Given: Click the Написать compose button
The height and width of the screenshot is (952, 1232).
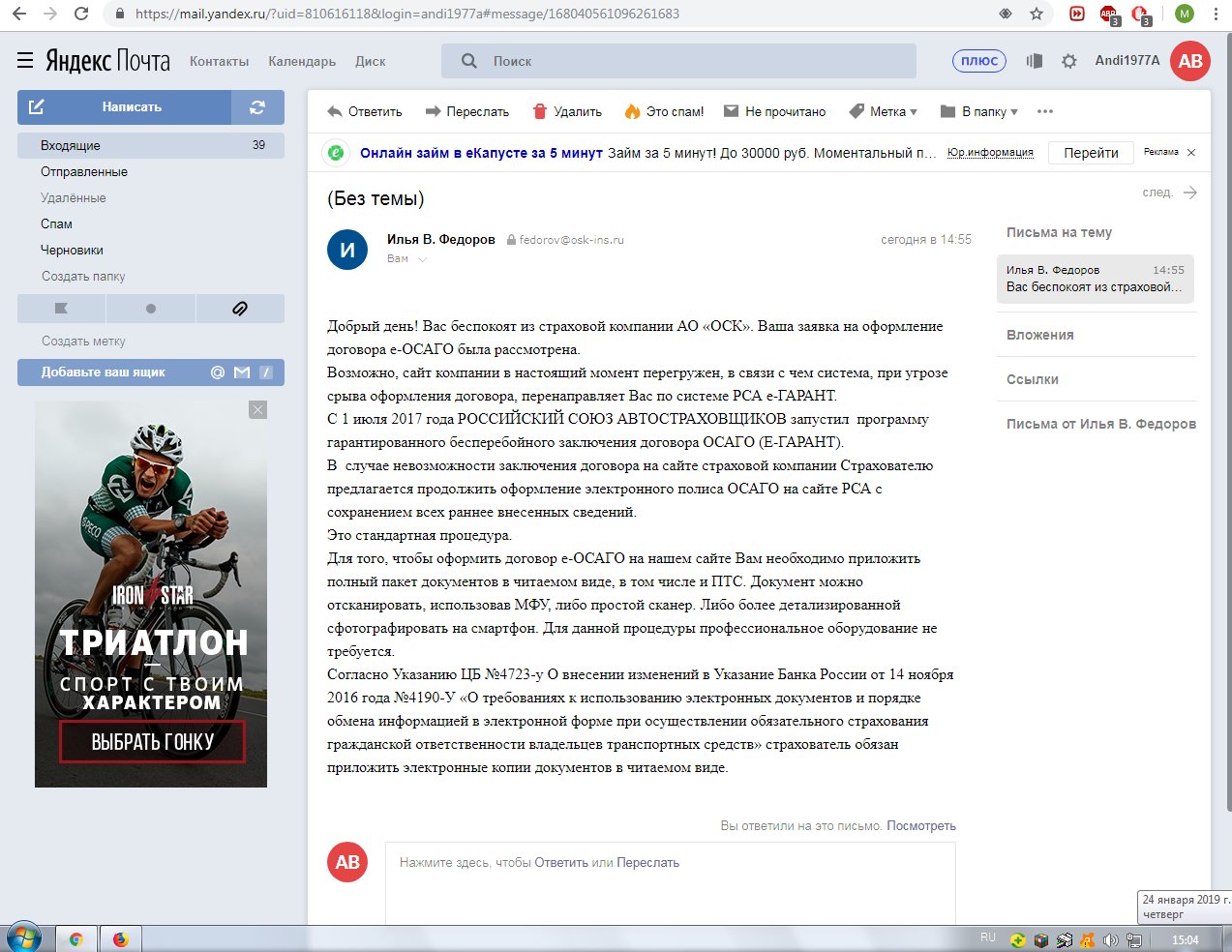Looking at the screenshot, I should click(x=124, y=107).
